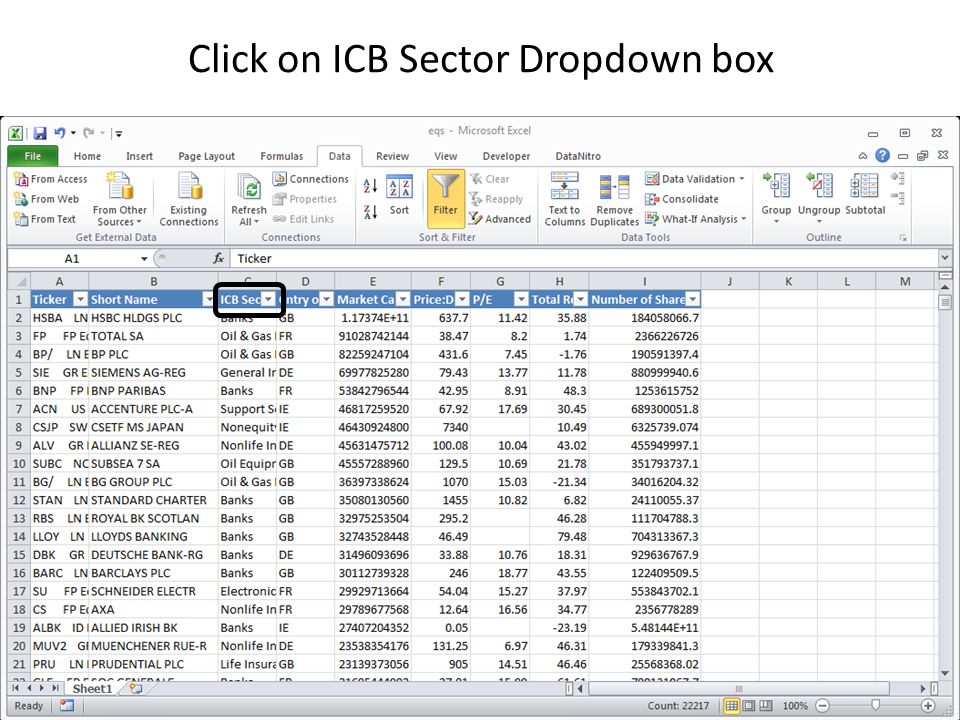The width and height of the screenshot is (960, 720).
Task: Expand the formula bar
Action: coord(945,258)
